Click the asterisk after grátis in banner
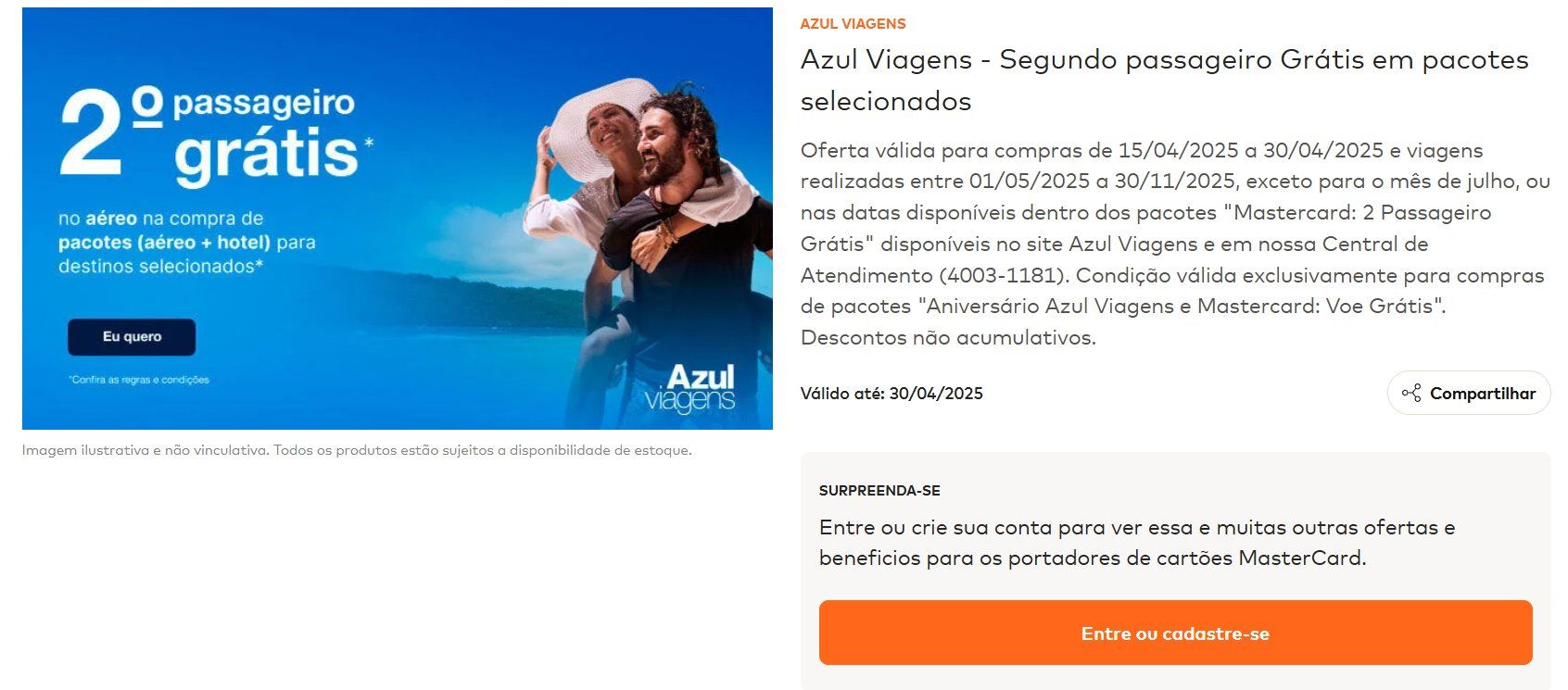This screenshot has width=1568, height=690. (x=369, y=143)
